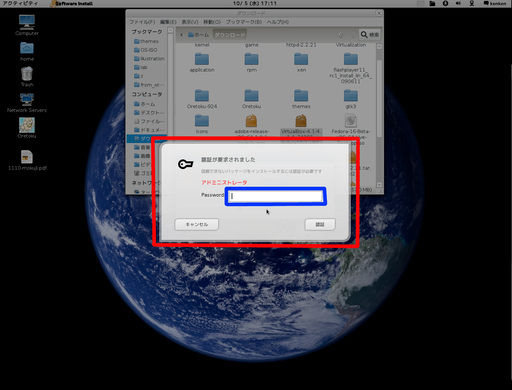The image size is (512, 390).
Task: Open the Computer desktop icon
Action: point(27,25)
